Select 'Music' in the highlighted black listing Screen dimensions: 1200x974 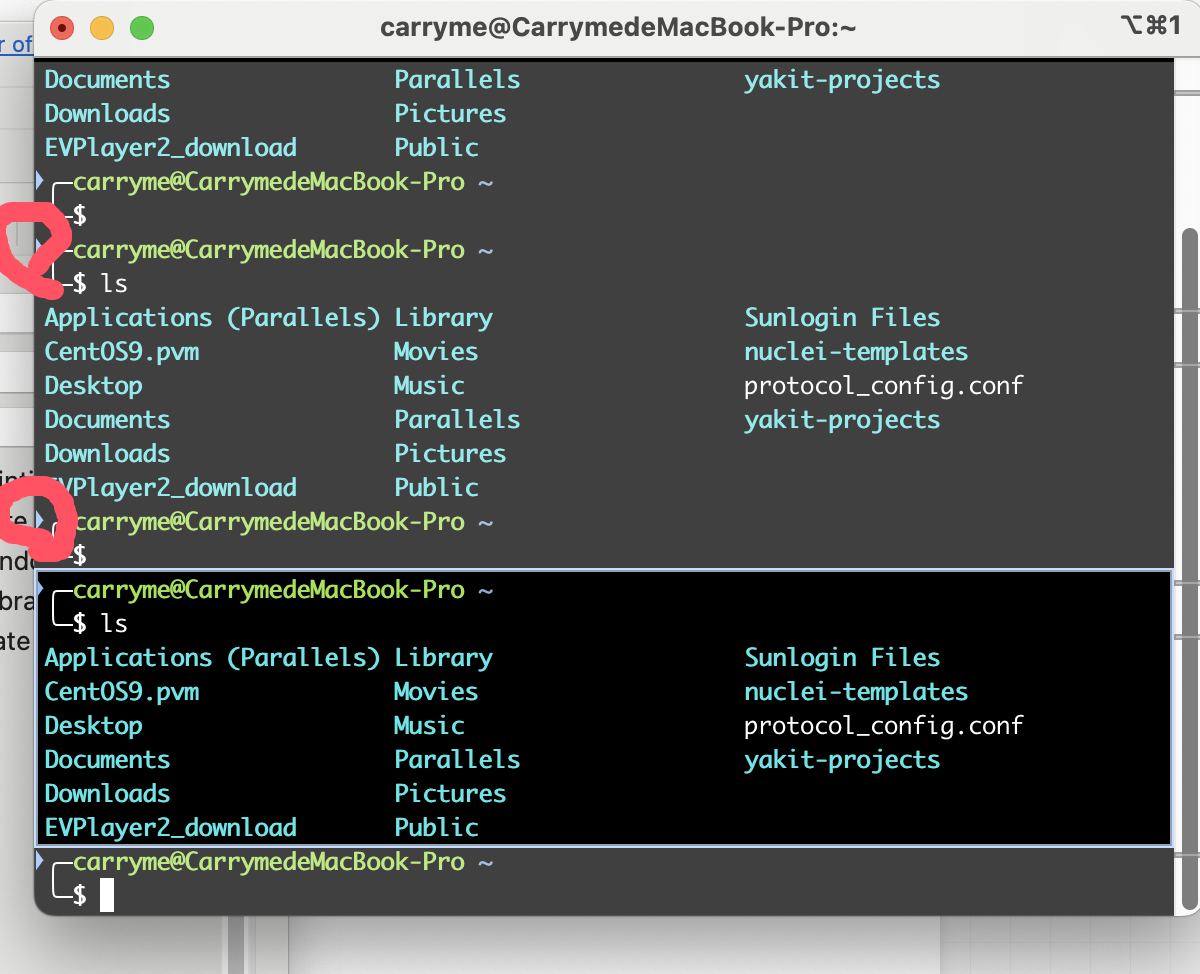[x=429, y=726]
